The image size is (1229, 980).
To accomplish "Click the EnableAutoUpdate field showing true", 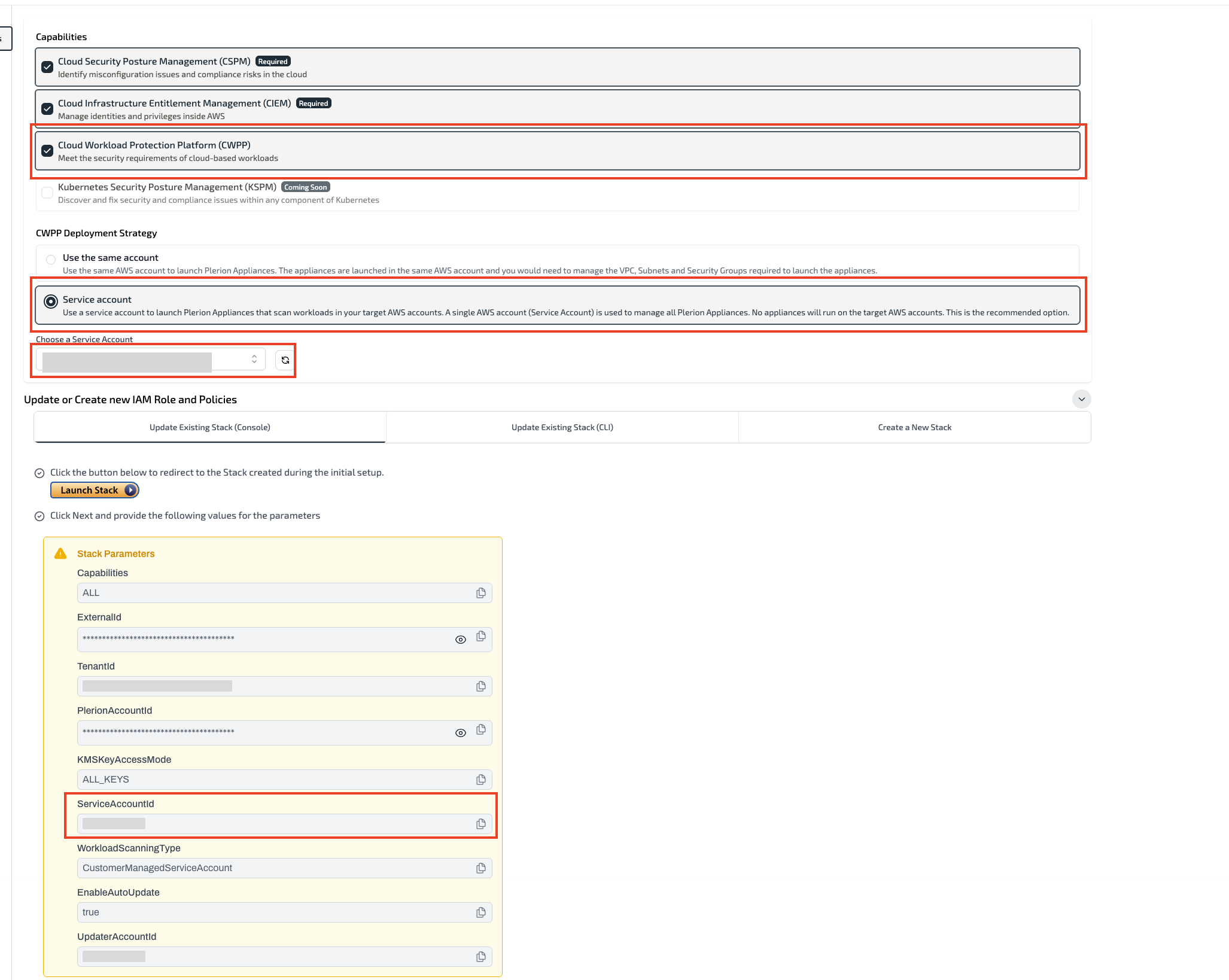I will click(285, 912).
